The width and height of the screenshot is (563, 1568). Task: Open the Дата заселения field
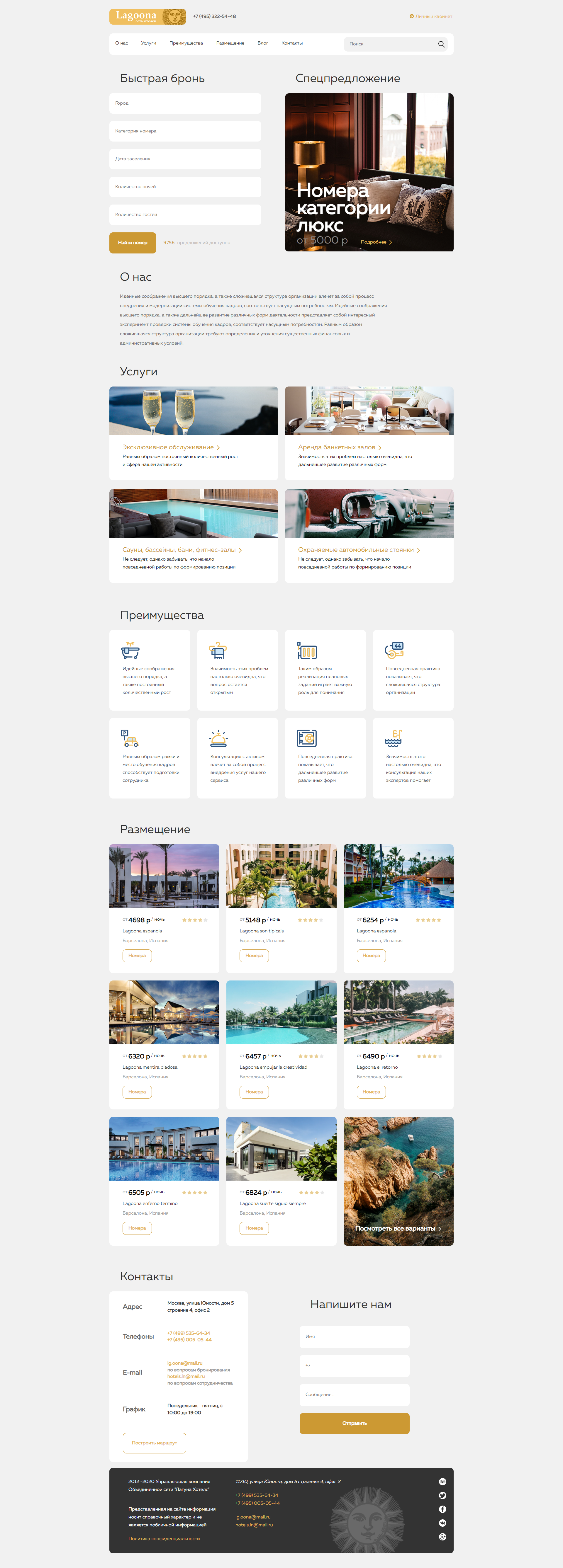tap(185, 159)
